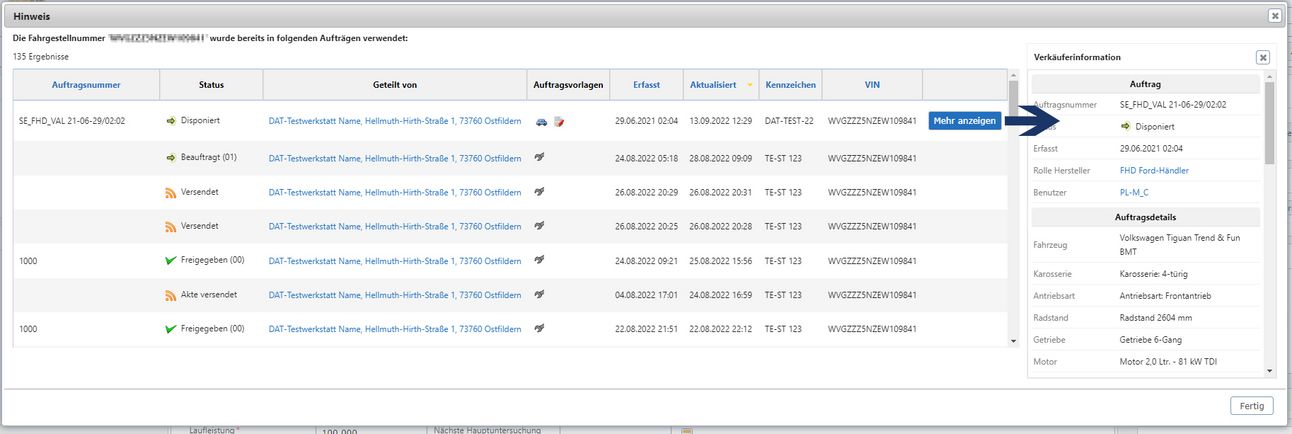Sort table by Kennzeichen column
The height and width of the screenshot is (434, 1292).
click(790, 85)
